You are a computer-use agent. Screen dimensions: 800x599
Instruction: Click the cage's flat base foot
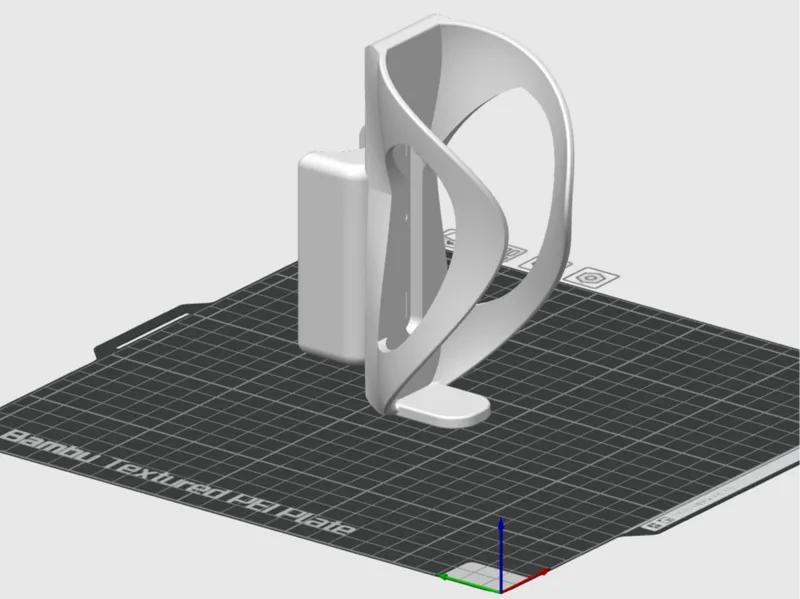443,406
